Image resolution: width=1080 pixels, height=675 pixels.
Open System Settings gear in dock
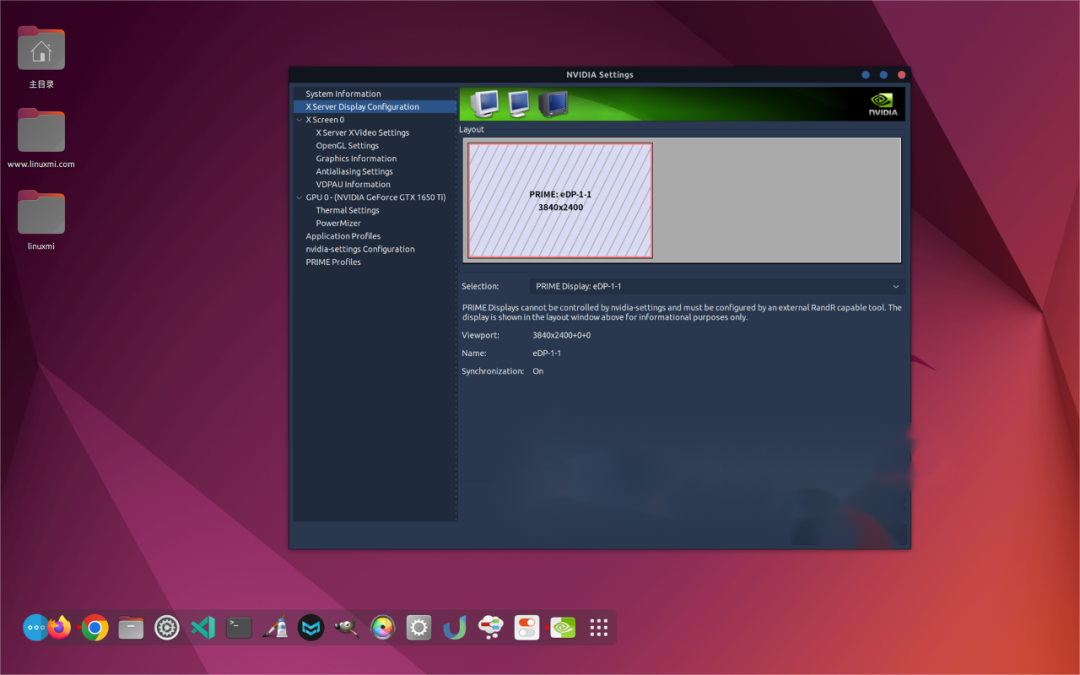419,627
